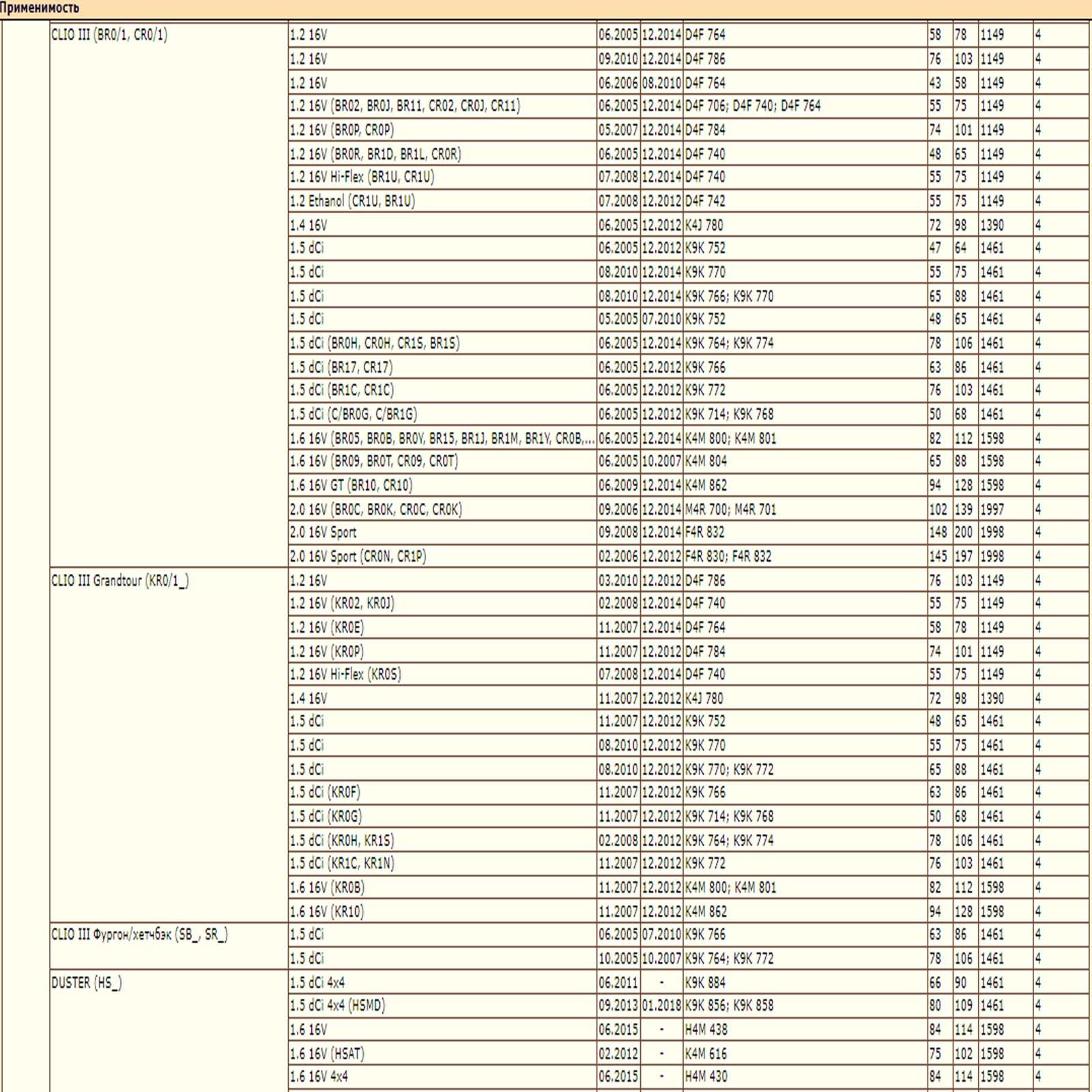
Task: Select the "05.2007" start date
Action: (x=618, y=130)
